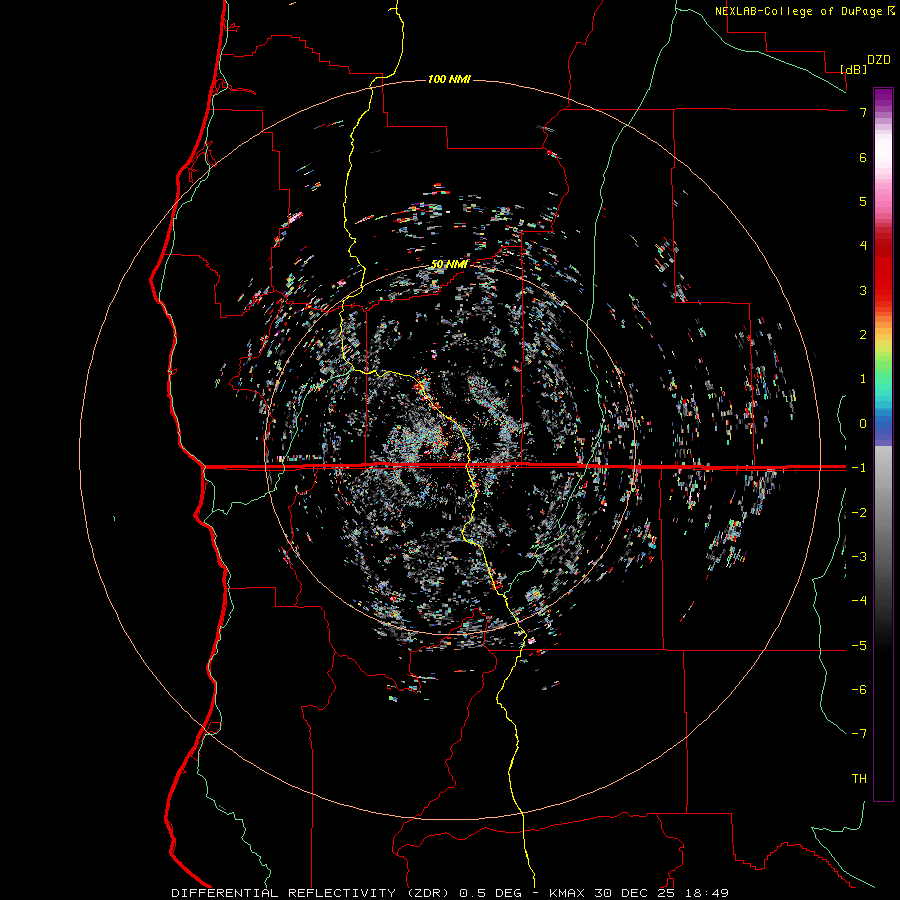Click the 7 value on the color scale

(863, 112)
